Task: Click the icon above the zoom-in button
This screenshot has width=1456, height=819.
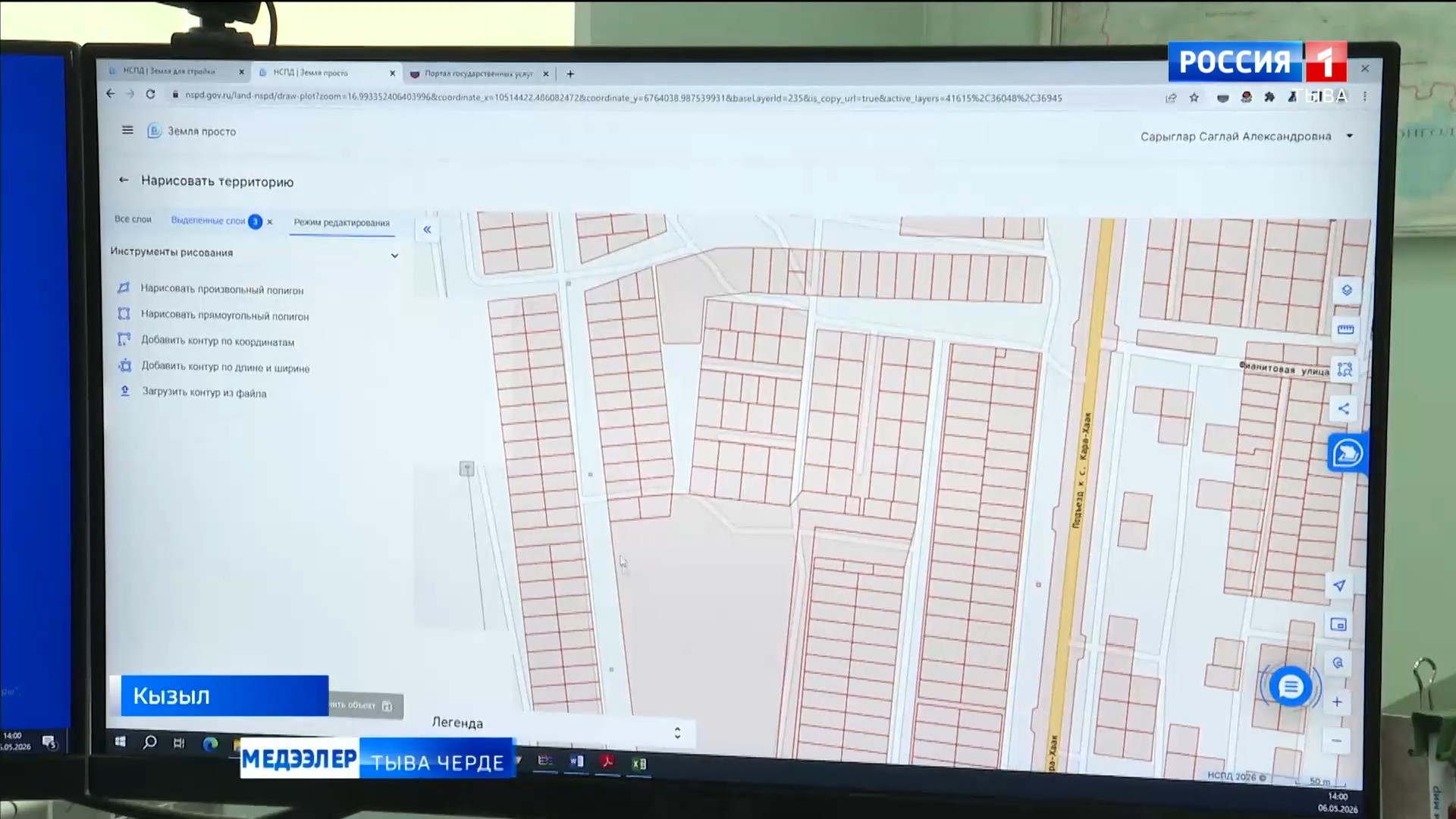Action: [x=1338, y=664]
